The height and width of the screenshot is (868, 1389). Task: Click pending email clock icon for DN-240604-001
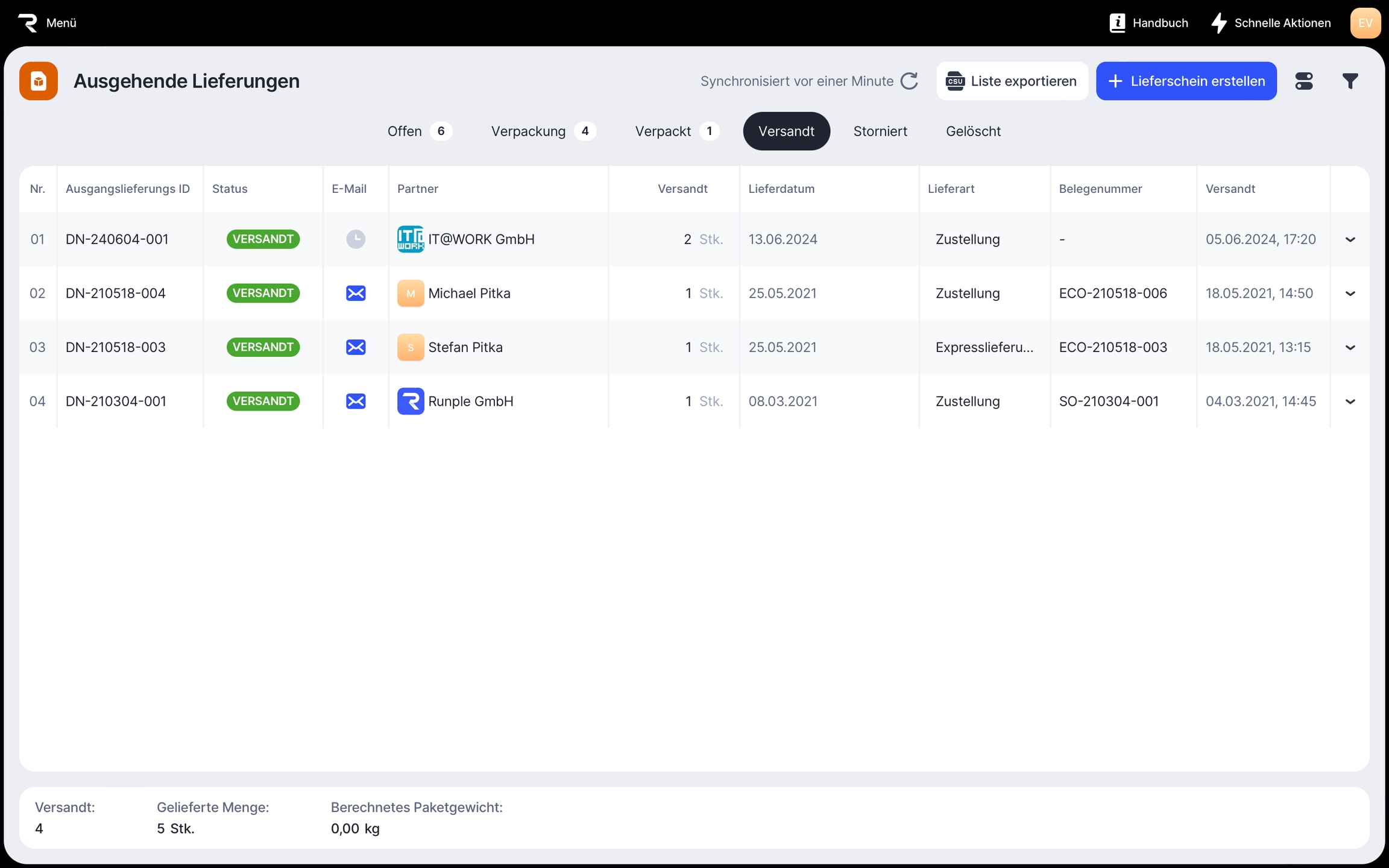[x=356, y=239]
